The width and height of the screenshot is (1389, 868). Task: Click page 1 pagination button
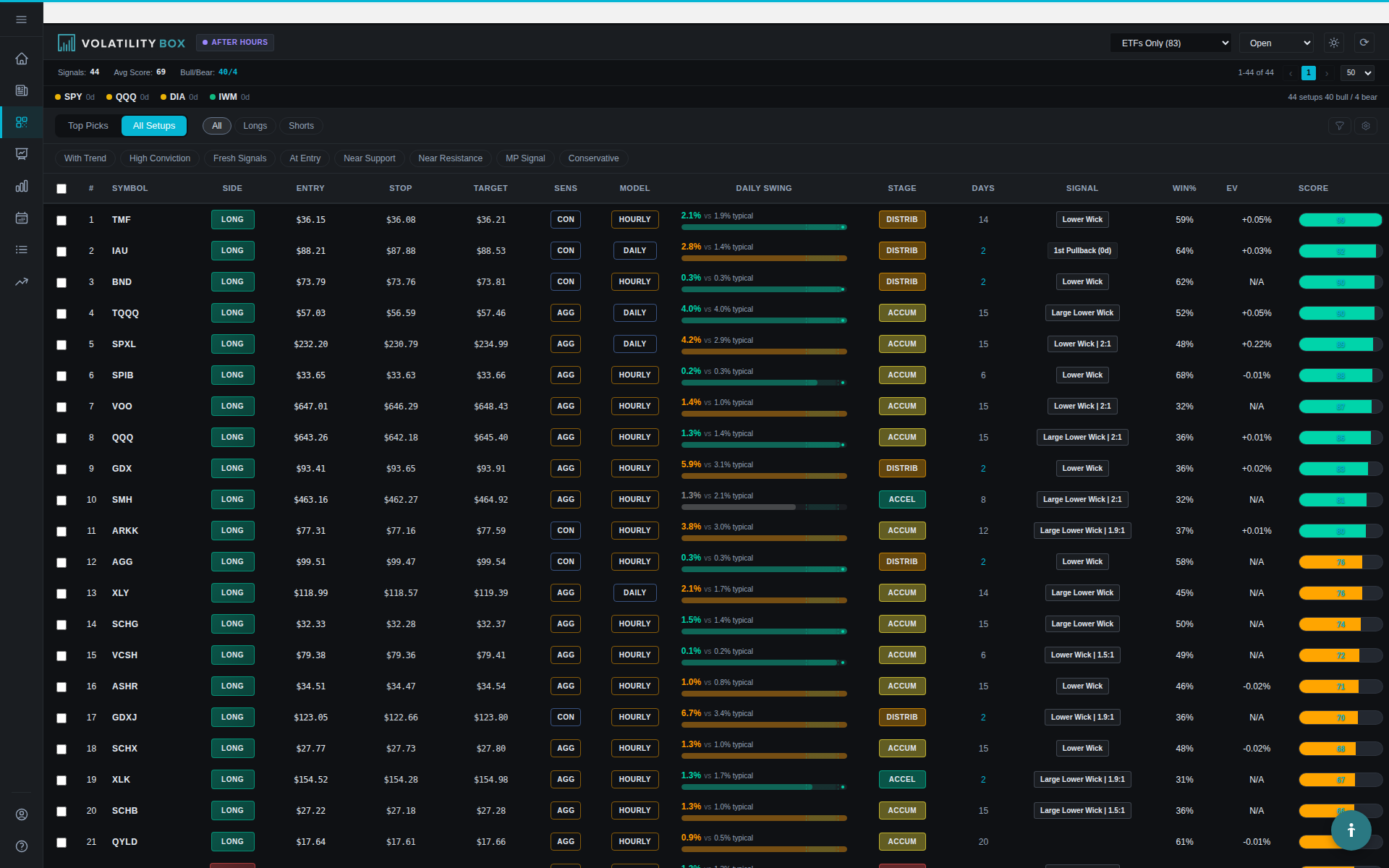click(x=1309, y=73)
